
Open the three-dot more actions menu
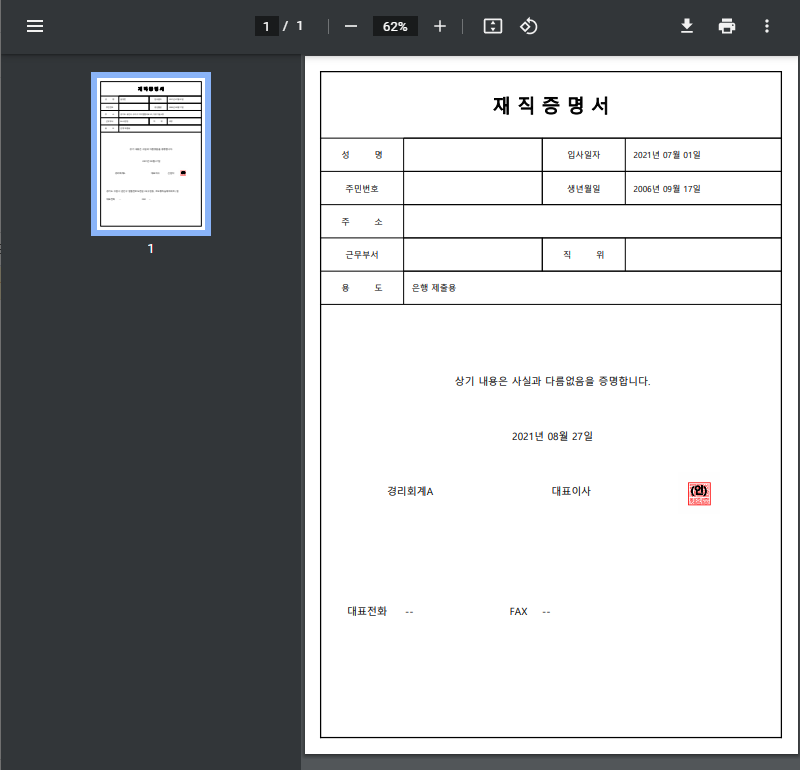[x=767, y=26]
